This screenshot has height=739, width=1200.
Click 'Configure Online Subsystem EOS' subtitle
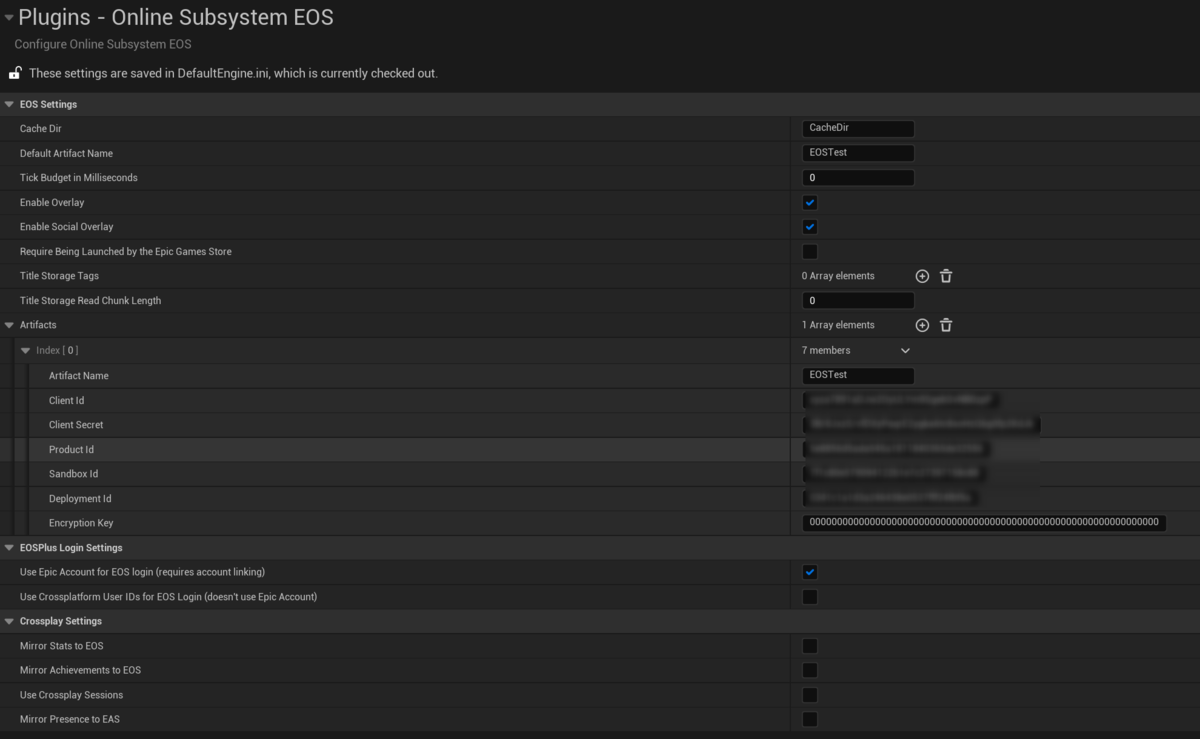coord(103,45)
